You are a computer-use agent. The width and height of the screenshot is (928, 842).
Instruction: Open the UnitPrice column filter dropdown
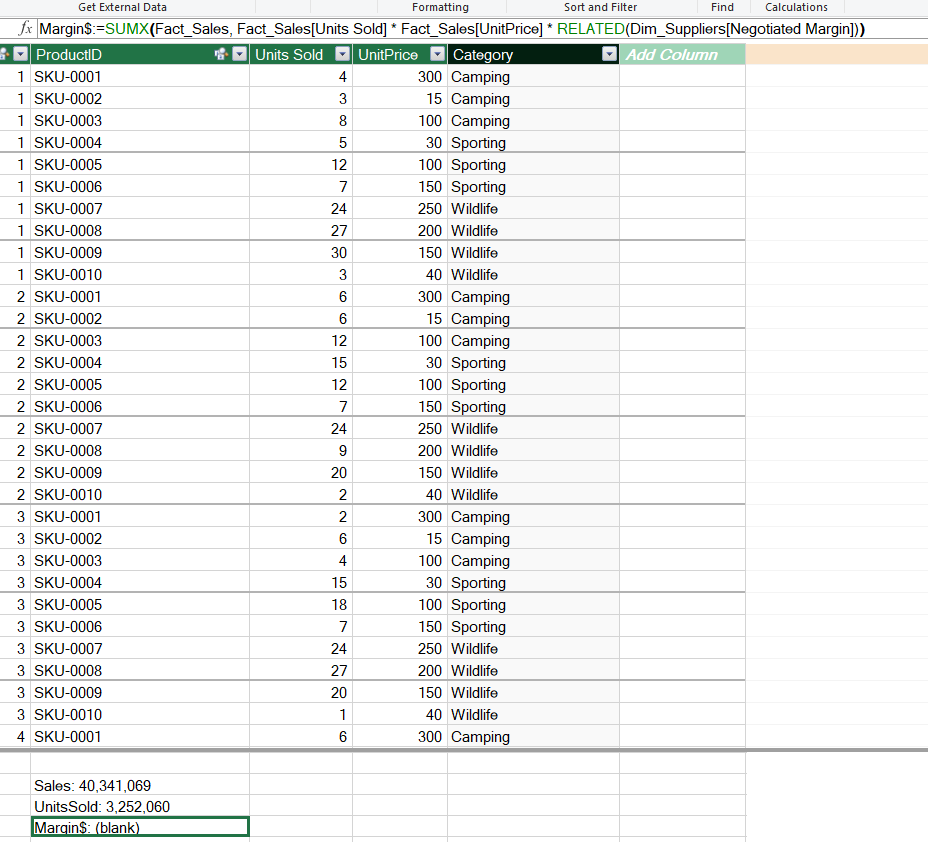click(x=437, y=54)
